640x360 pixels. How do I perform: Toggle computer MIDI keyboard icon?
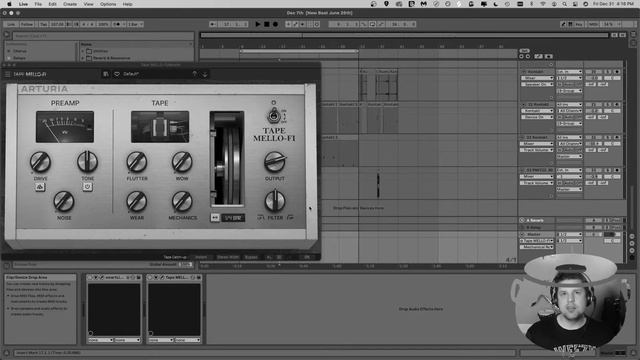pyautogui.click(x=571, y=24)
